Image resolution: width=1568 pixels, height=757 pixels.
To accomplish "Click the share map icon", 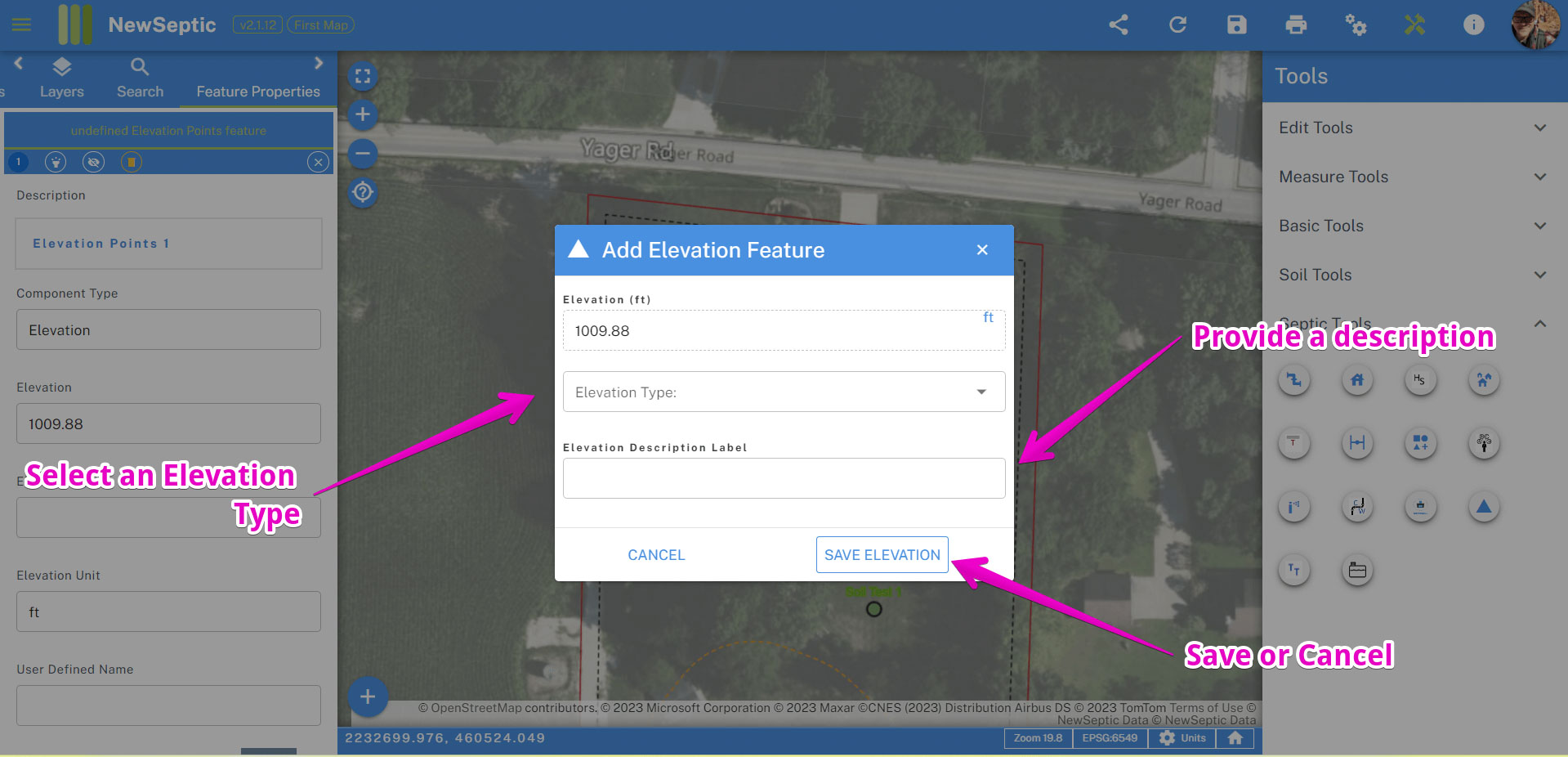I will 1119,25.
